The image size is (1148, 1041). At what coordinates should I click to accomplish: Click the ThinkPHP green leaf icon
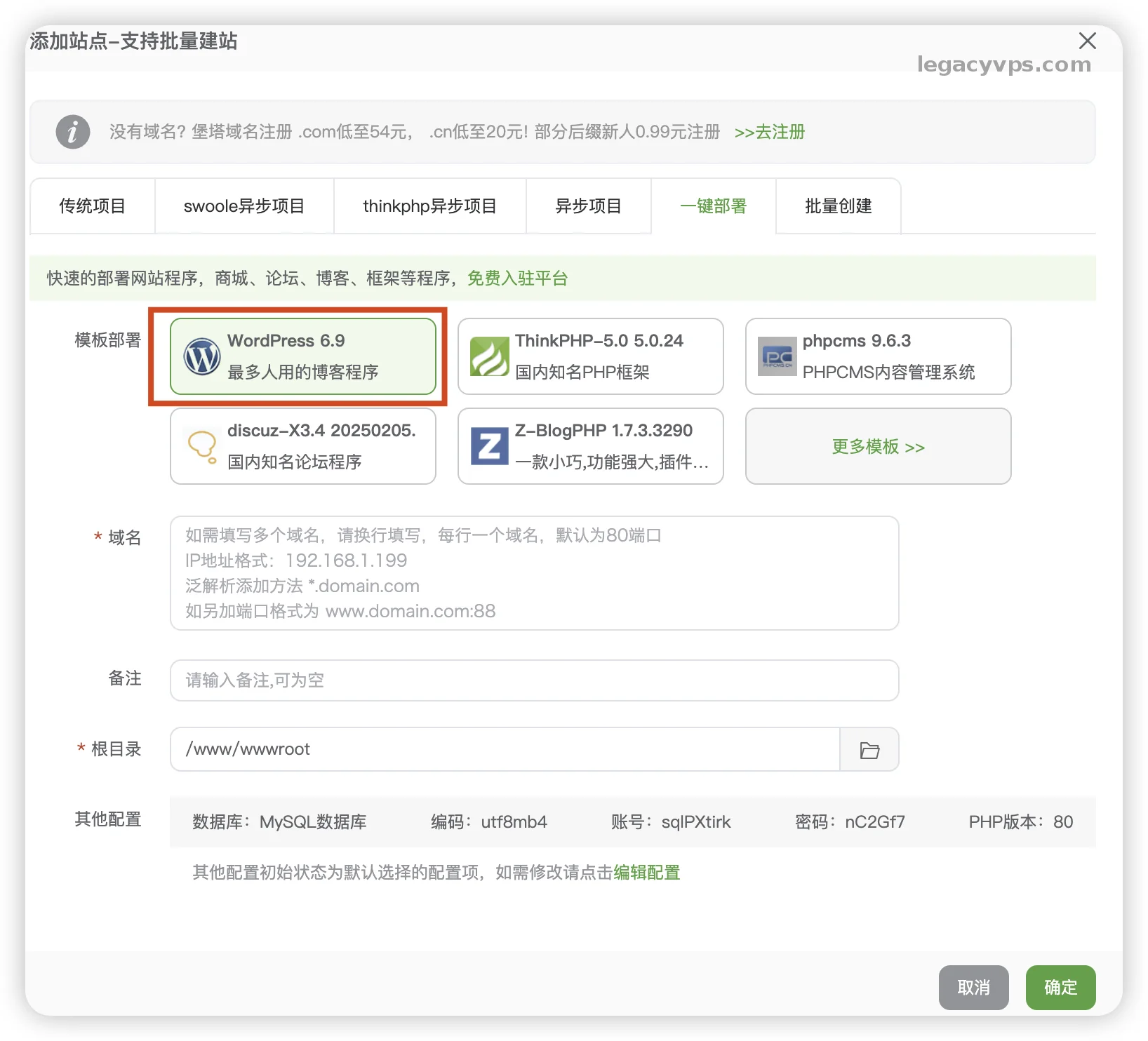pyautogui.click(x=489, y=356)
